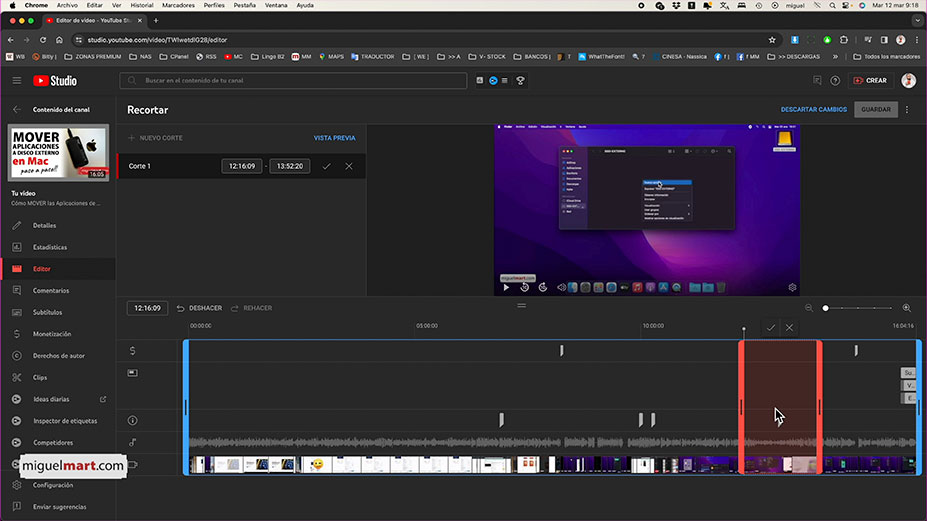927x521 pixels.
Task: Click the timeline zoom slider handle
Action: 825,308
